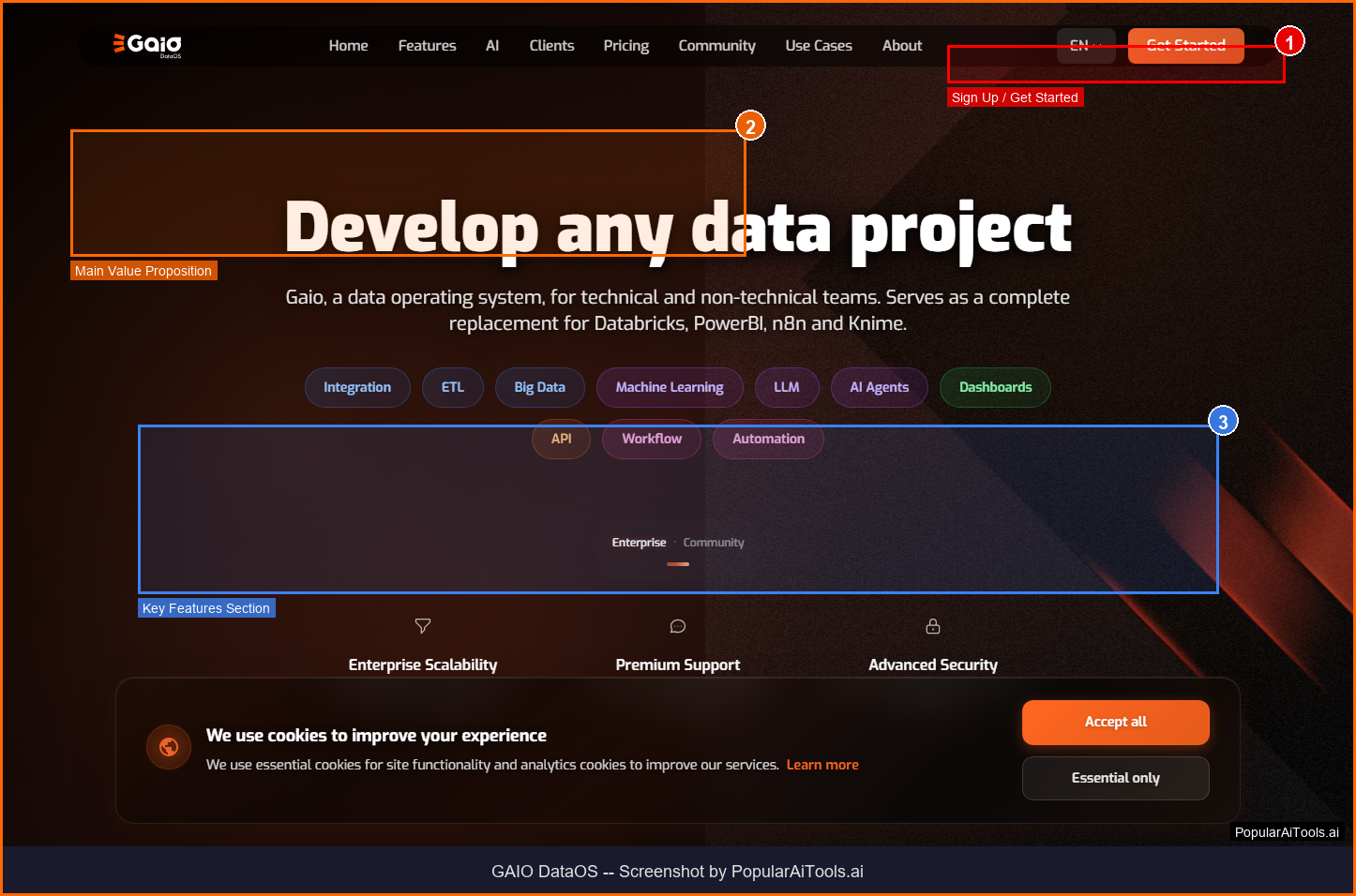Select the Machine Learning tag
This screenshot has width=1356, height=896.
(x=670, y=387)
